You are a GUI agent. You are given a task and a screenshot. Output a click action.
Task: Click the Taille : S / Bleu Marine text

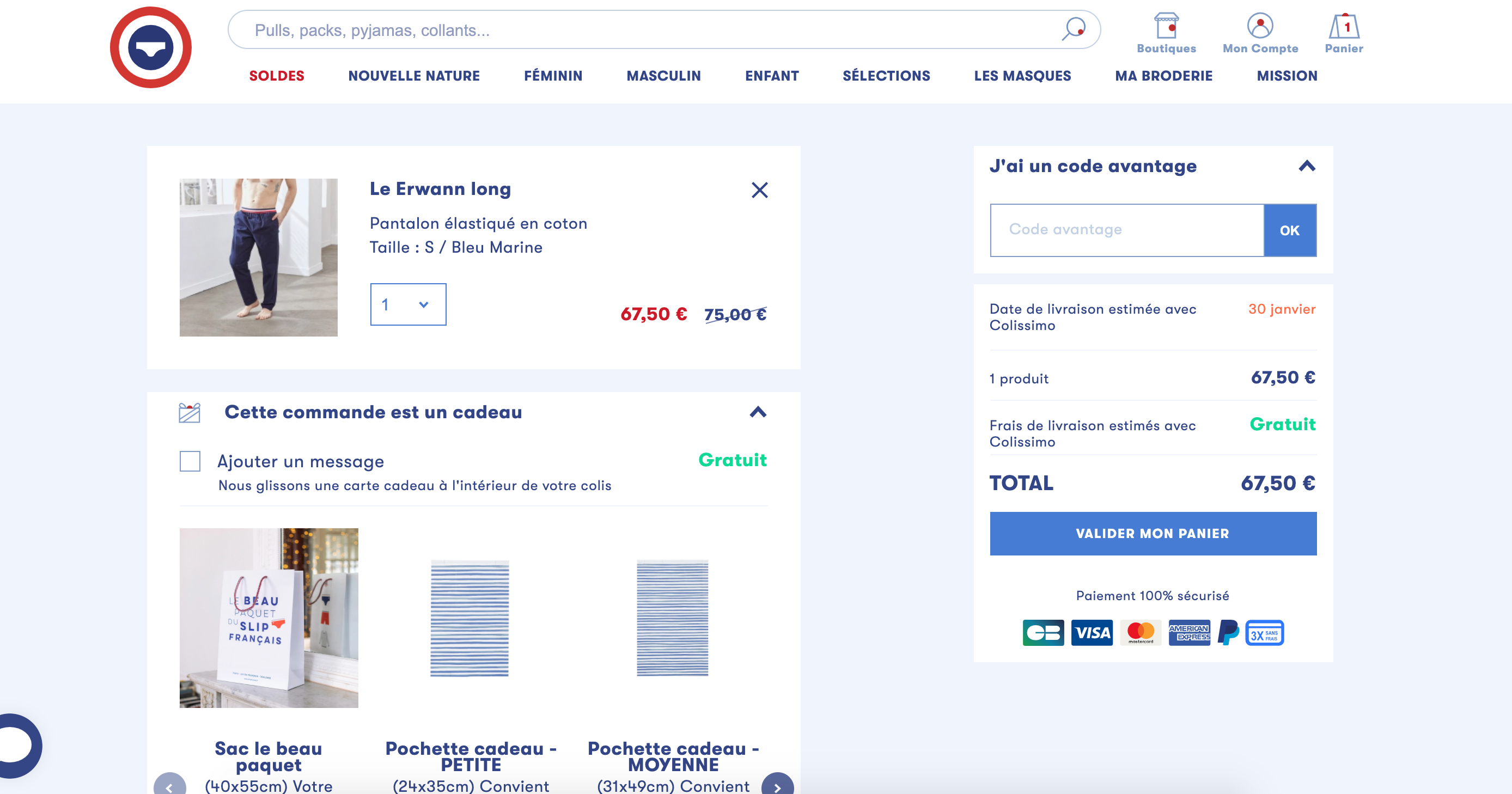[x=456, y=248]
